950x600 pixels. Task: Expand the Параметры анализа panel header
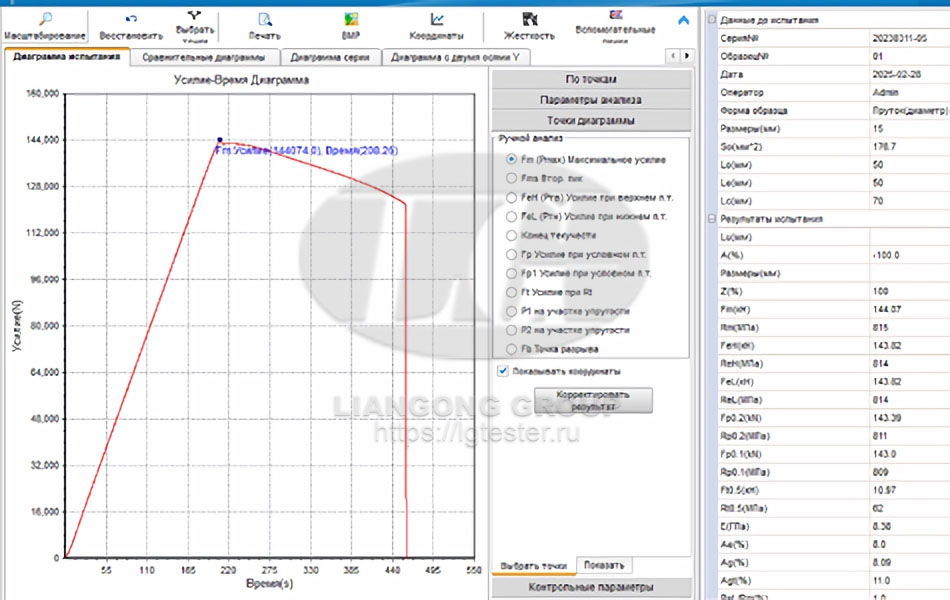click(x=591, y=100)
